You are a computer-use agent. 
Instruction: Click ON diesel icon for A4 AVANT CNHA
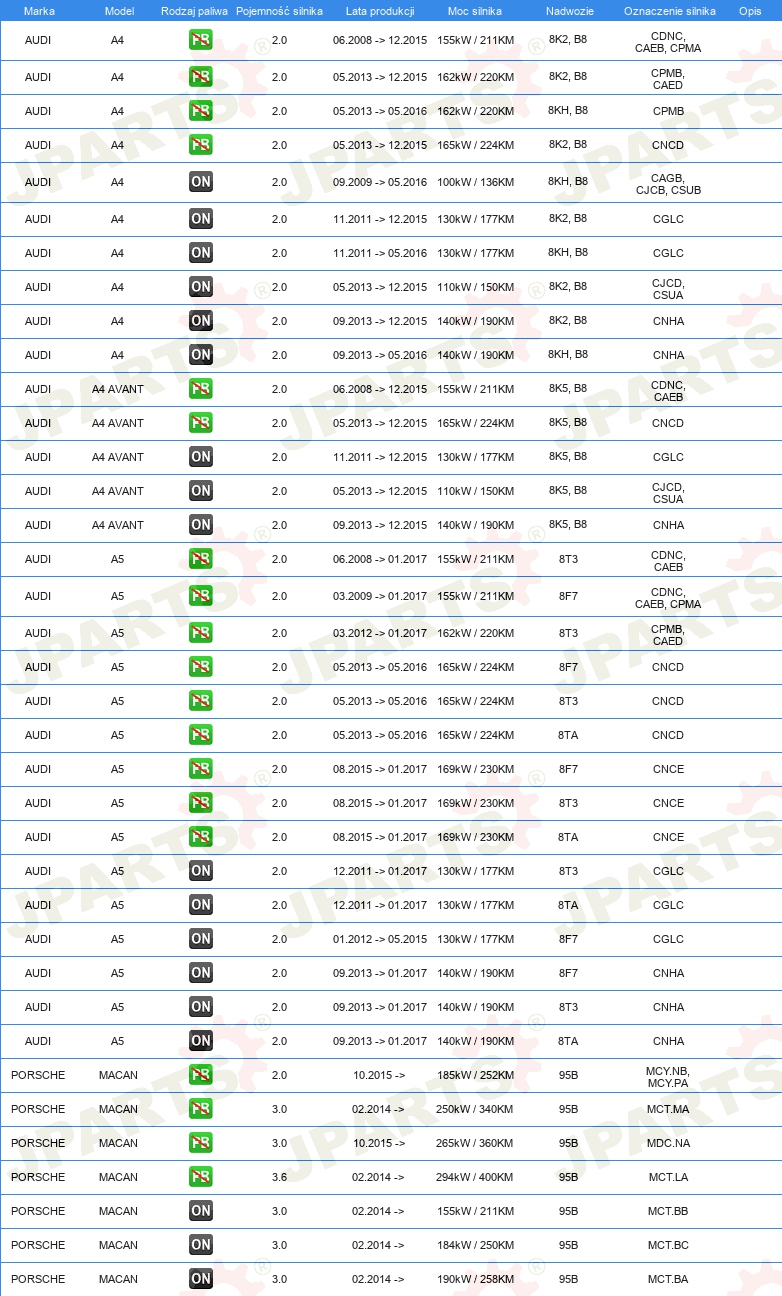point(201,525)
